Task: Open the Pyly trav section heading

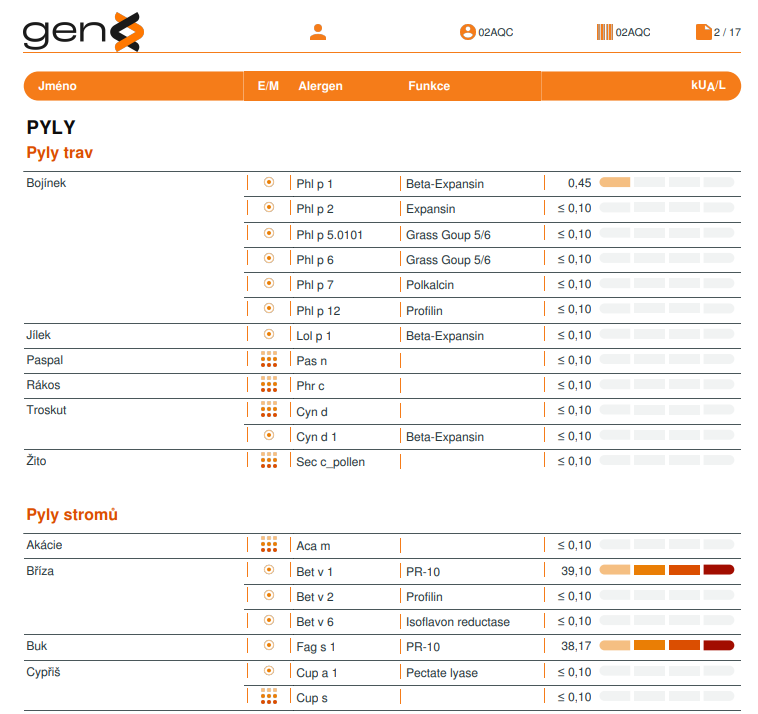Action: tap(60, 153)
